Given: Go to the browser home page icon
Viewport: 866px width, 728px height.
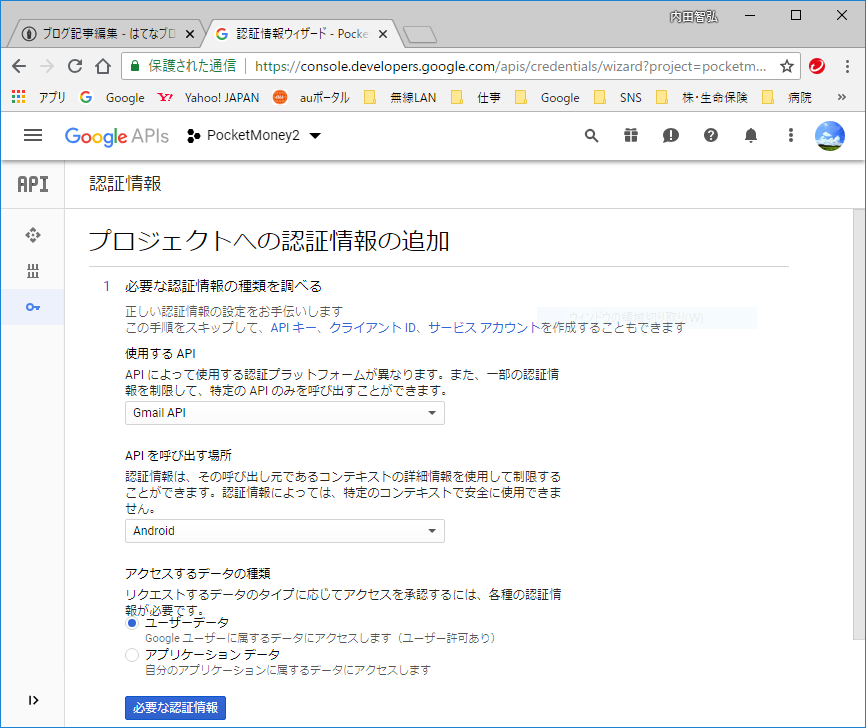Looking at the screenshot, I should click(103, 66).
